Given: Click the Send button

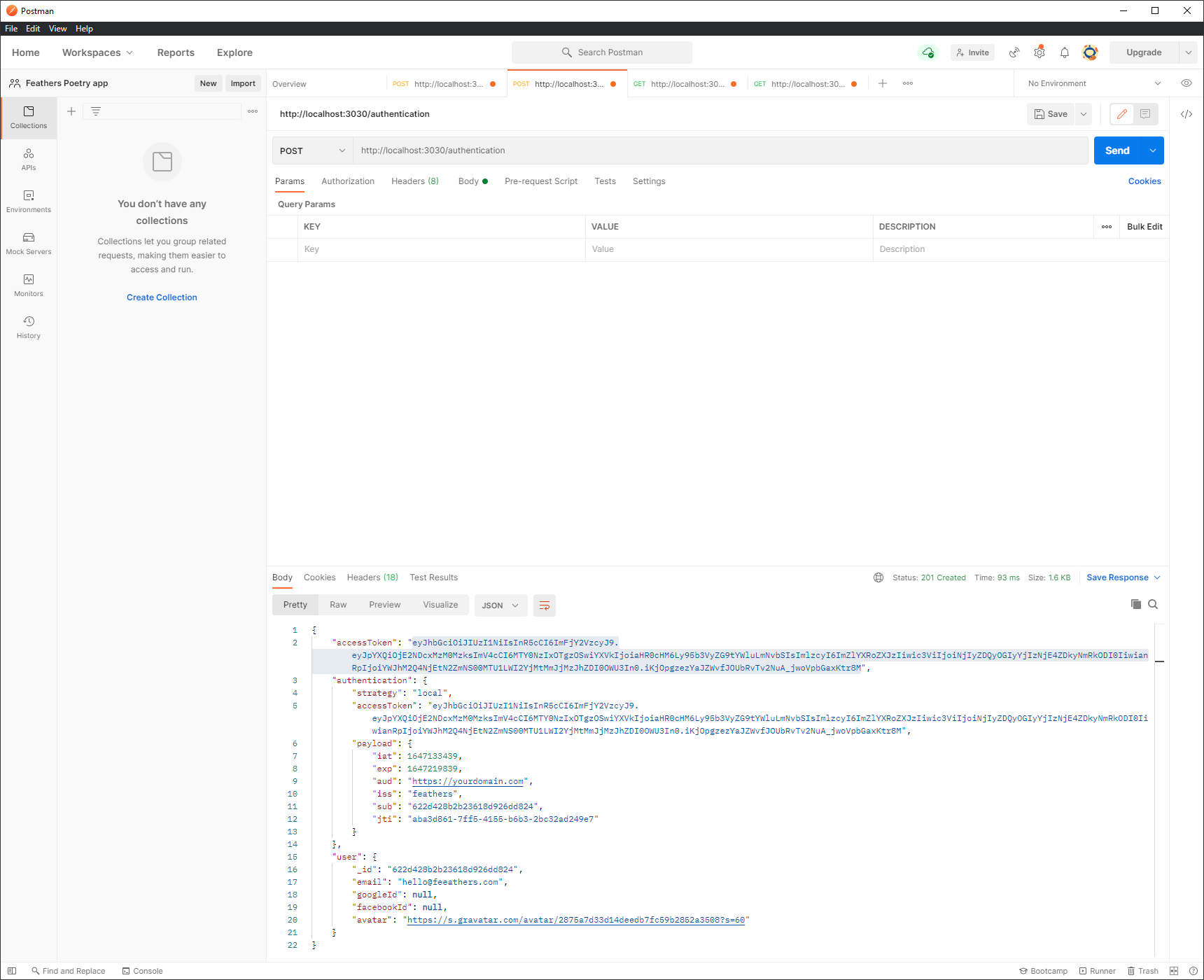Looking at the screenshot, I should 1117,150.
